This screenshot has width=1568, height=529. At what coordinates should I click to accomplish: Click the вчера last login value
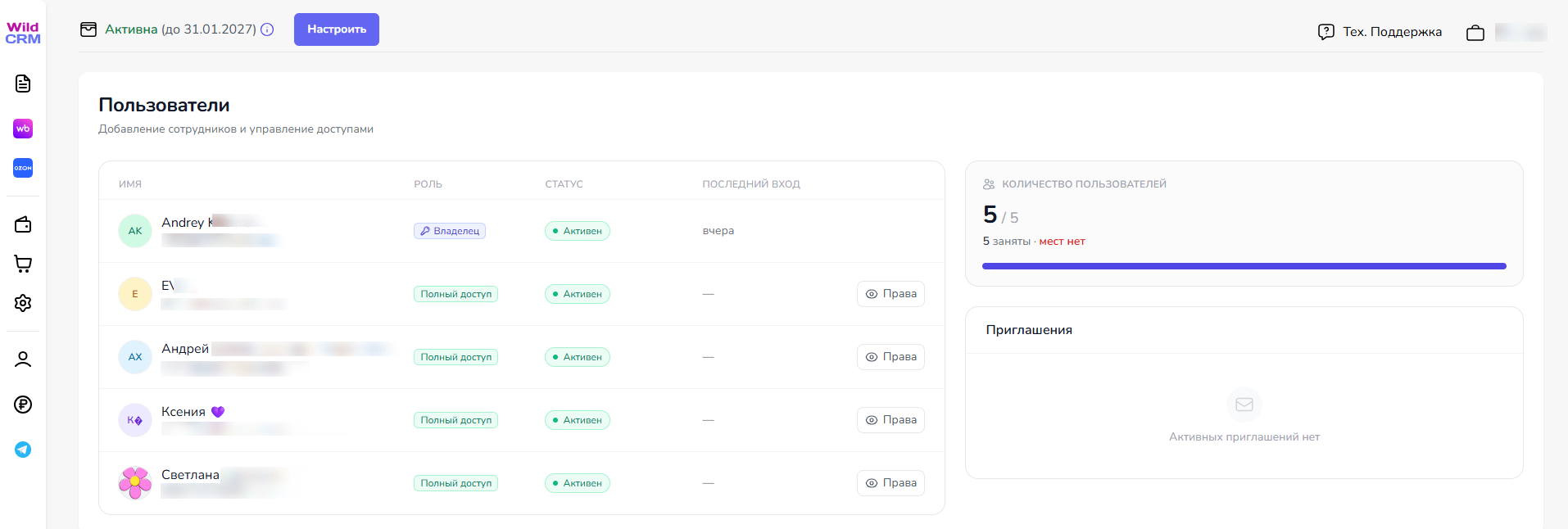718,231
